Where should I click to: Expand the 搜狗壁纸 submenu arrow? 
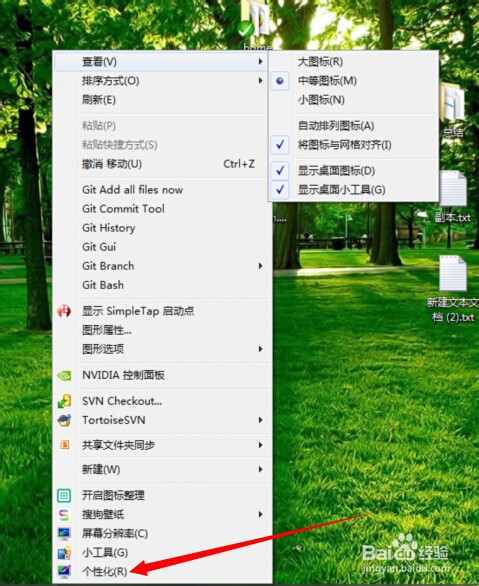(x=260, y=515)
